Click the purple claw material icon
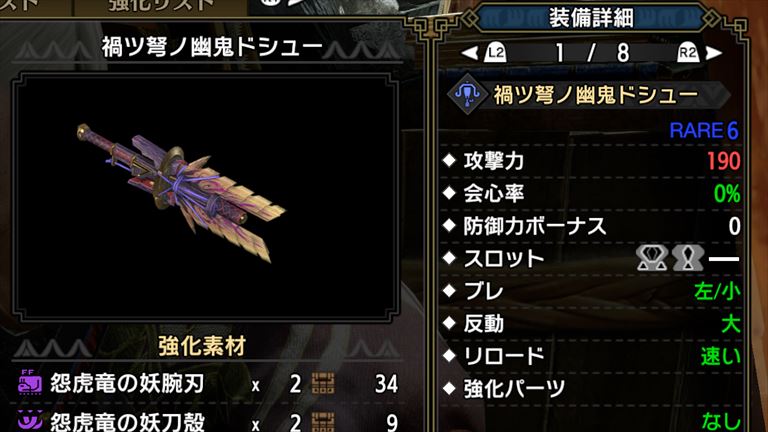The width and height of the screenshot is (768, 432). click(x=30, y=383)
